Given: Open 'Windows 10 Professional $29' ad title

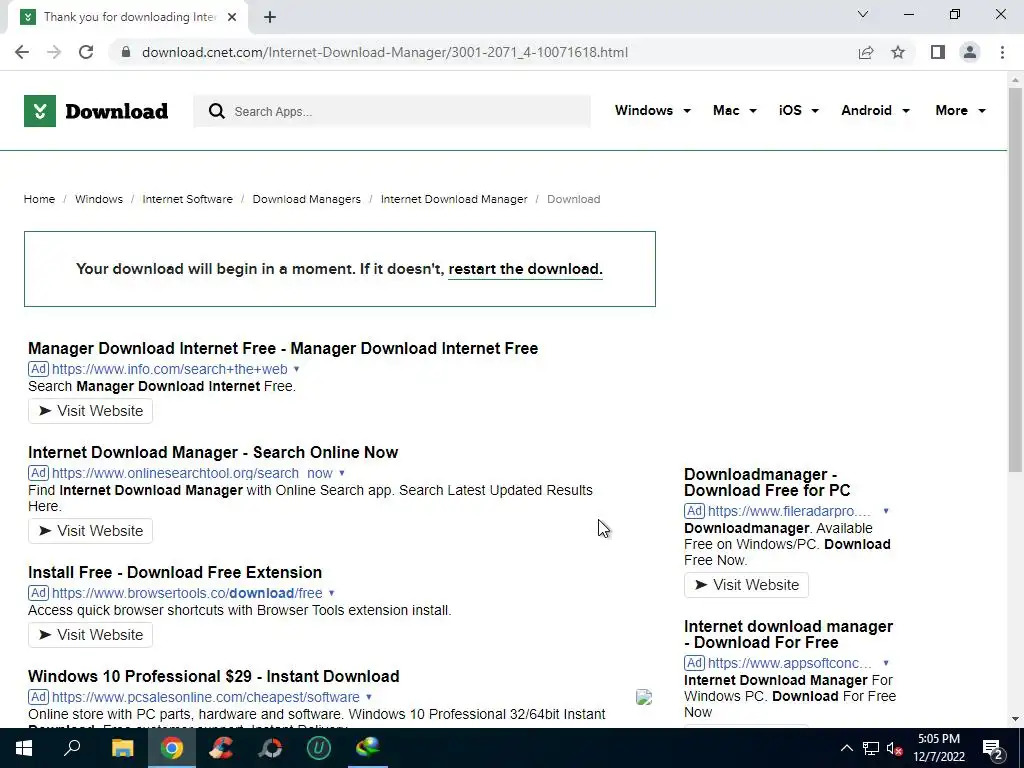Looking at the screenshot, I should 214,676.
